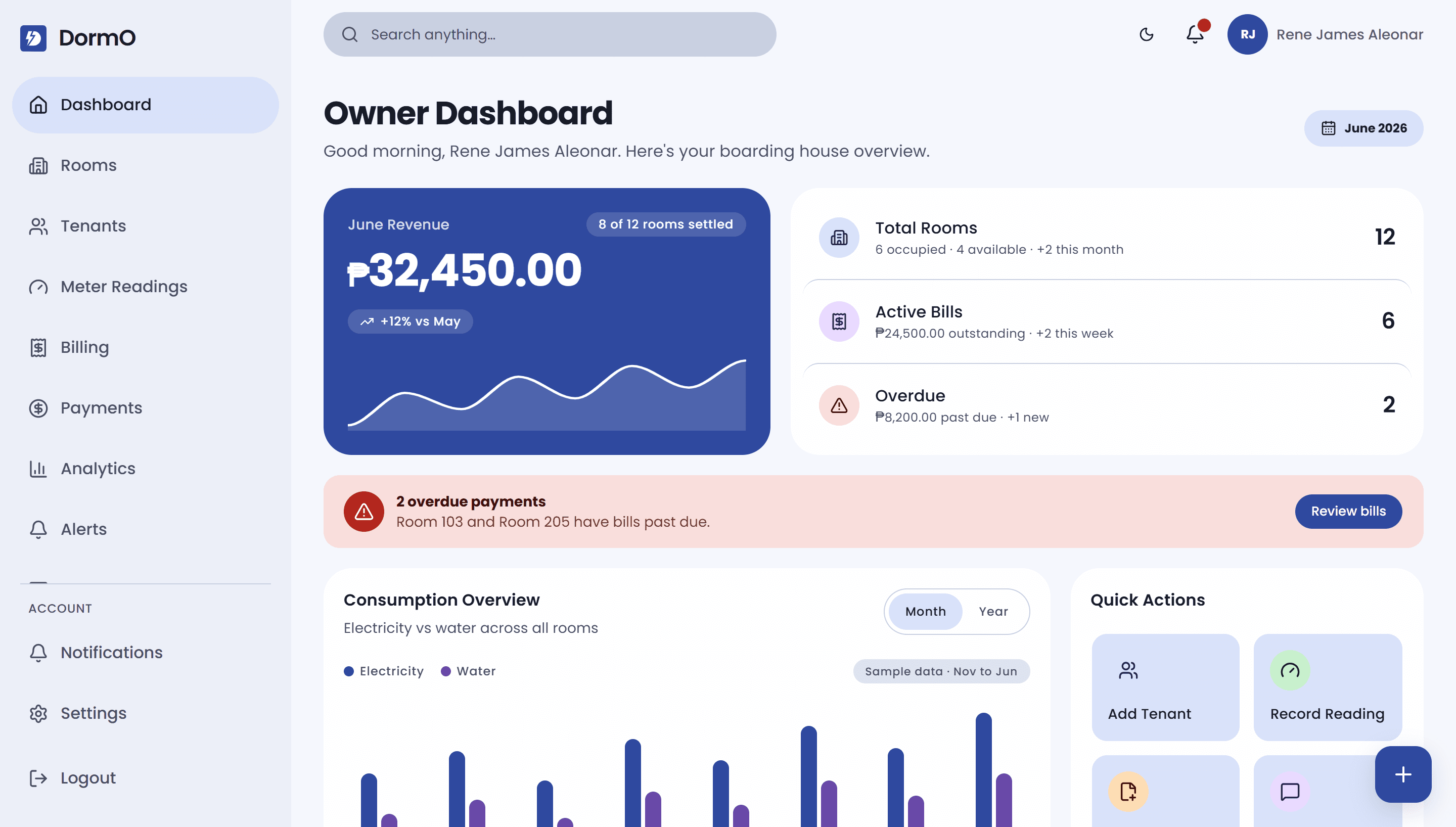Click the Payments dollar-circle icon
Image resolution: width=1456 pixels, height=827 pixels.
(x=38, y=408)
